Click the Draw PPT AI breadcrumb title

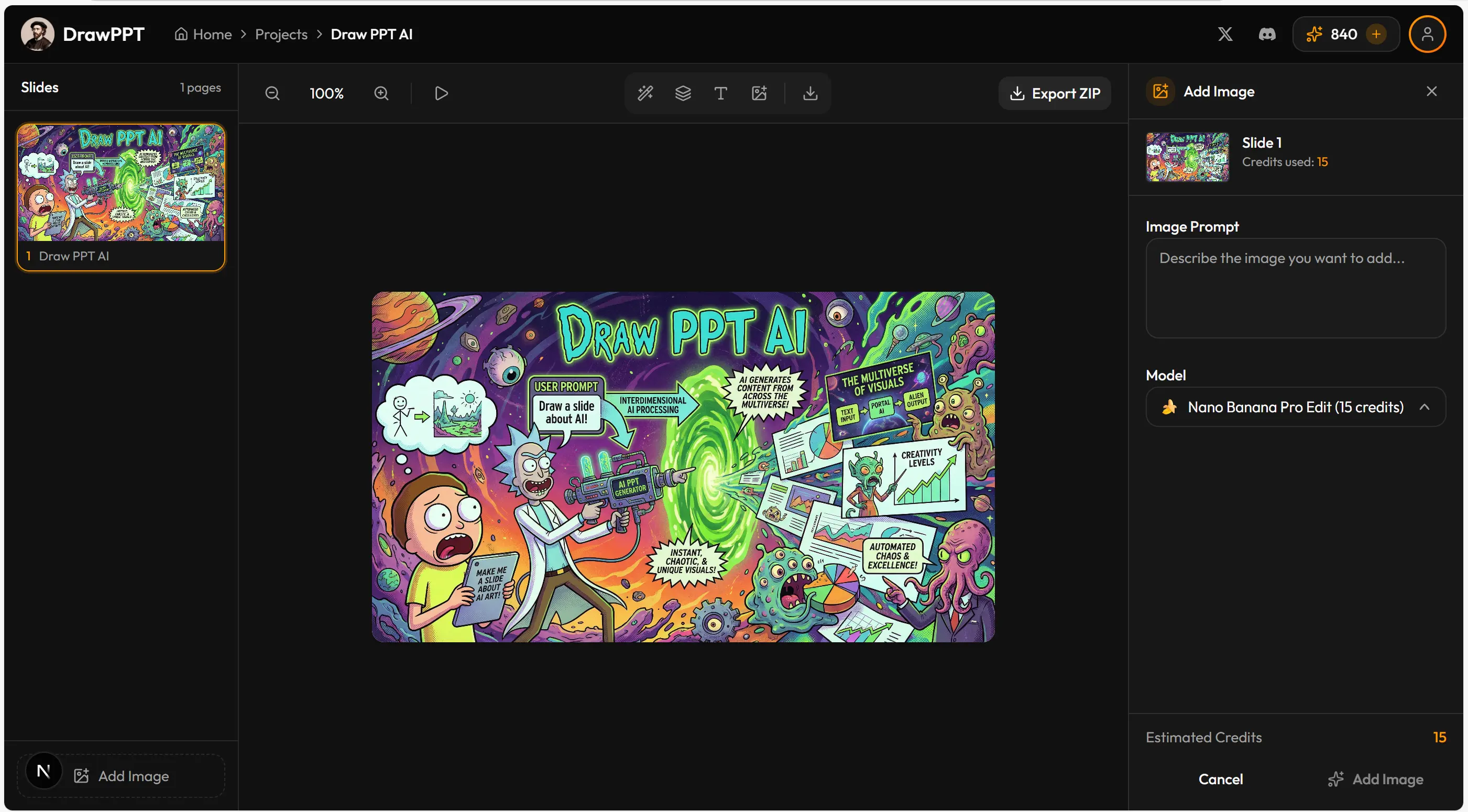point(371,34)
